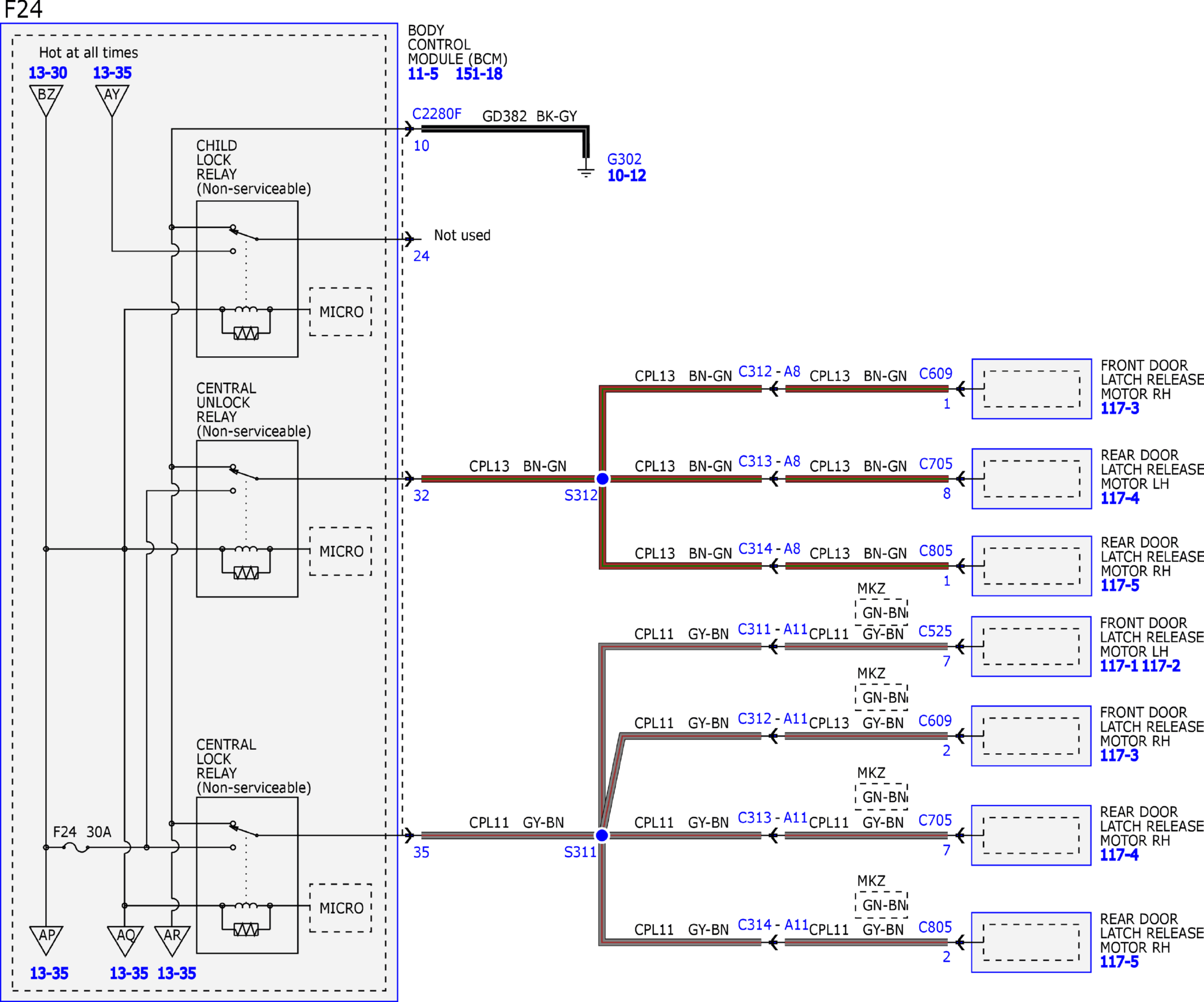1204x1002 pixels.
Task: Click the Central Lock Relay coil symbol
Action: (x=246, y=906)
